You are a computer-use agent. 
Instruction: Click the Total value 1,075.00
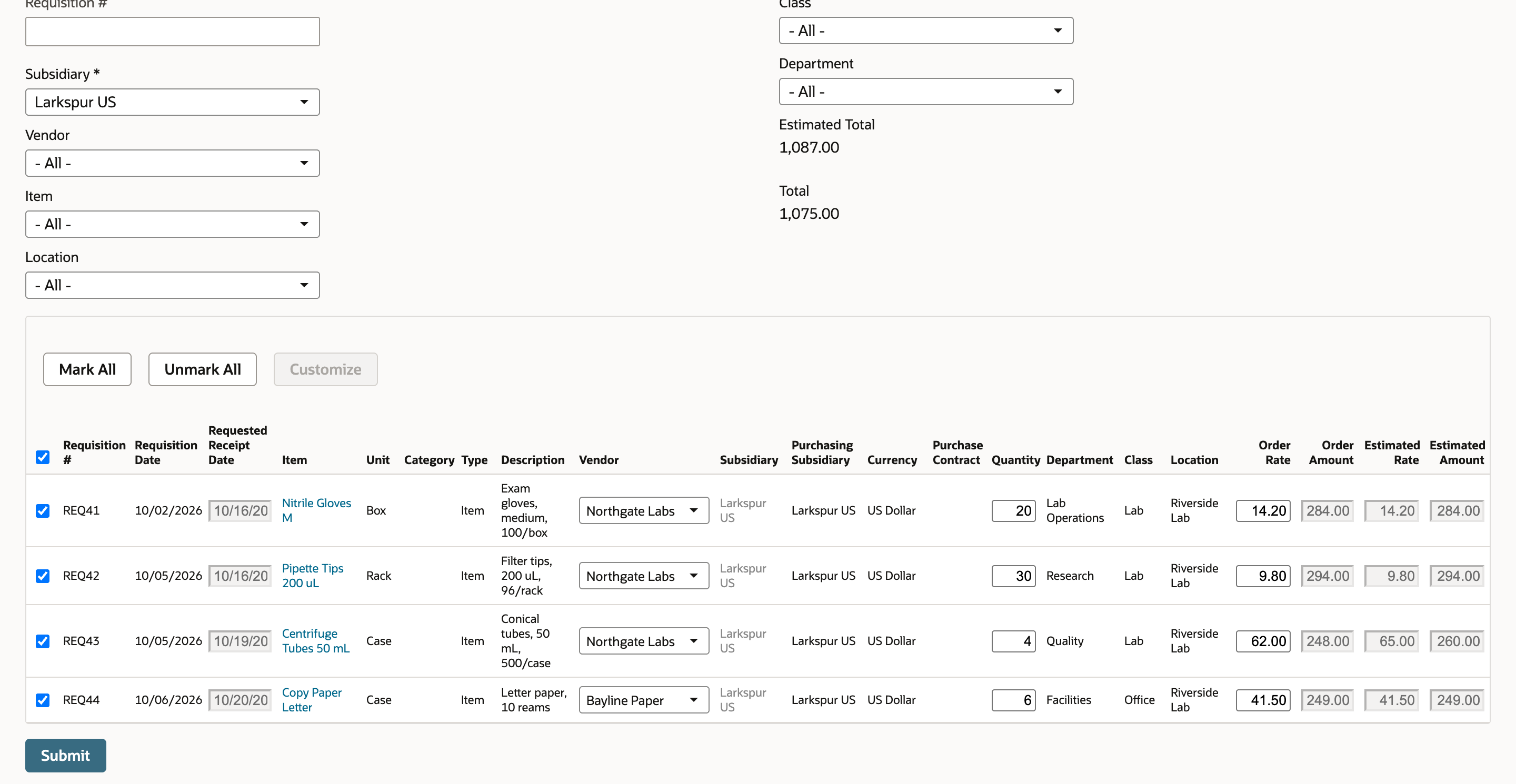tap(809, 214)
